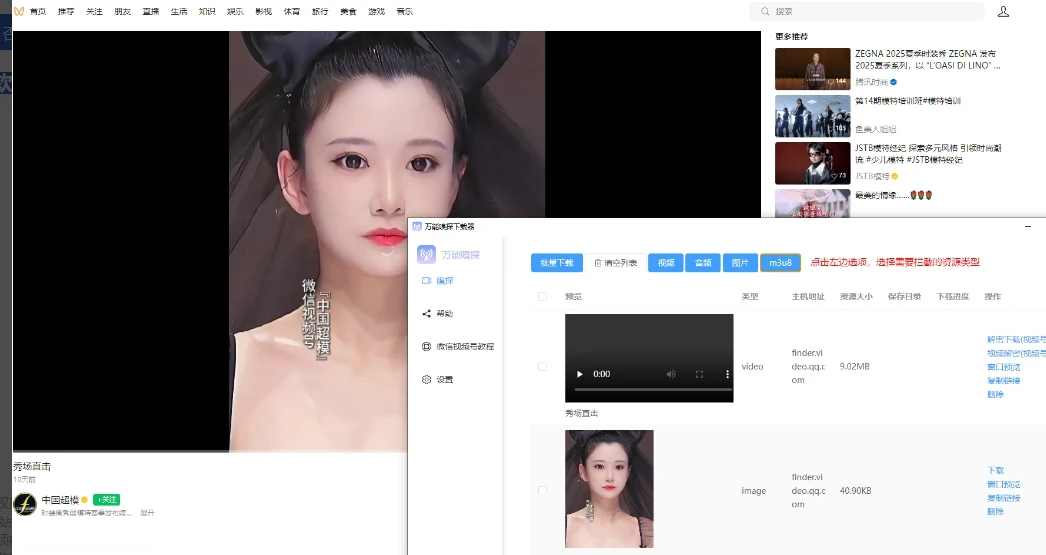Click the 清空列表 button

[x=616, y=263]
